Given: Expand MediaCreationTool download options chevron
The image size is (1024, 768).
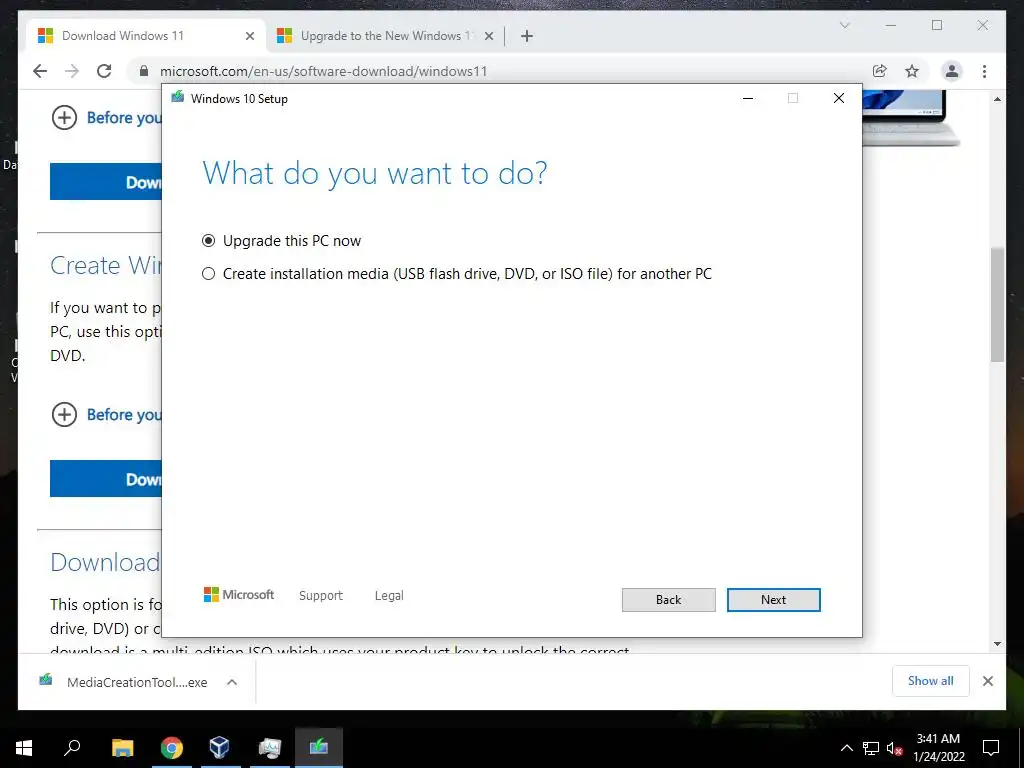Looking at the screenshot, I should 232,682.
